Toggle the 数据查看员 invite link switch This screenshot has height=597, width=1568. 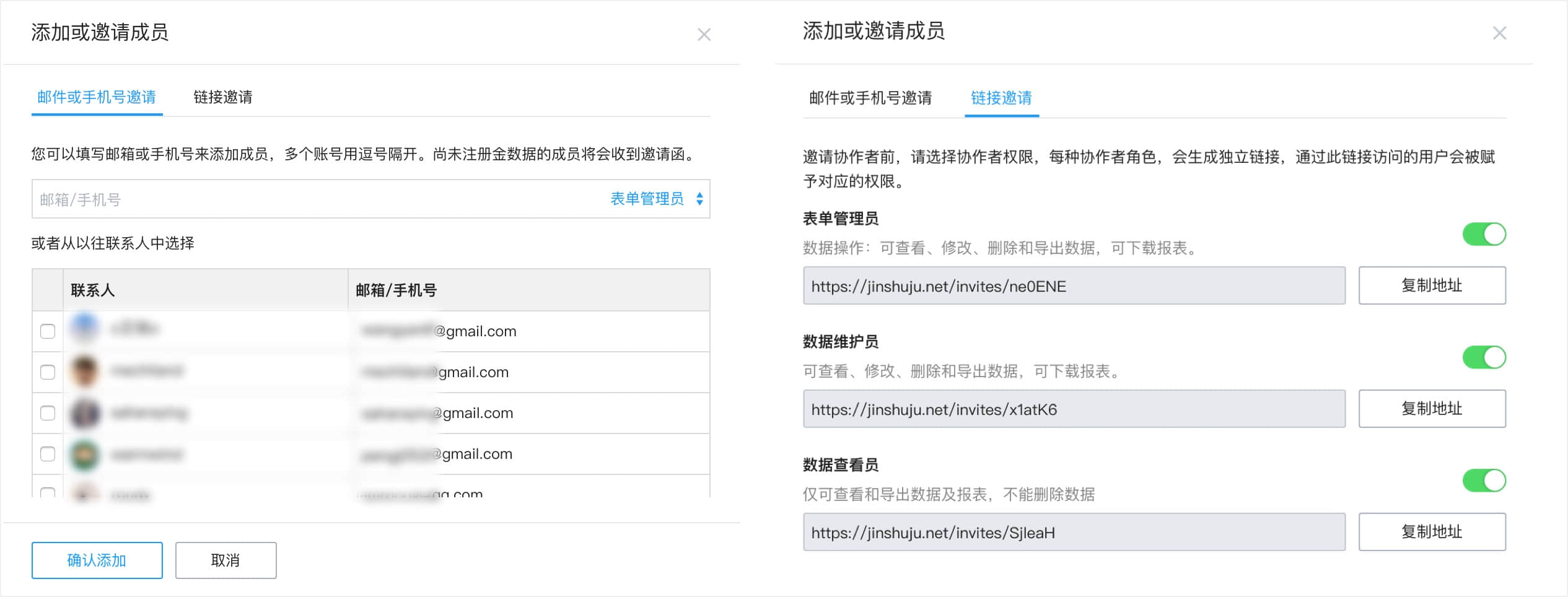click(x=1484, y=481)
